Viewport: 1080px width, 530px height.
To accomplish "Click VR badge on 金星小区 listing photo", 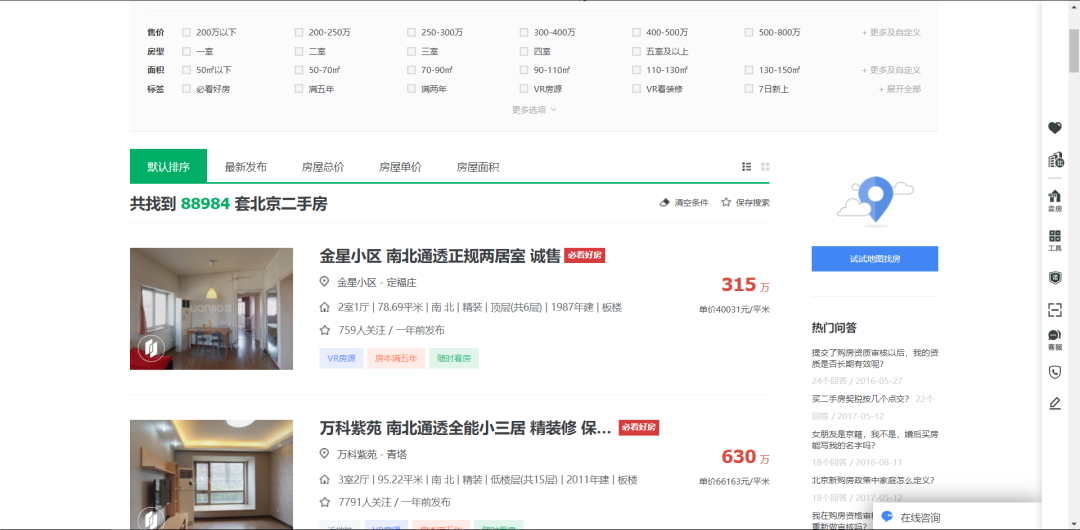I will [151, 348].
